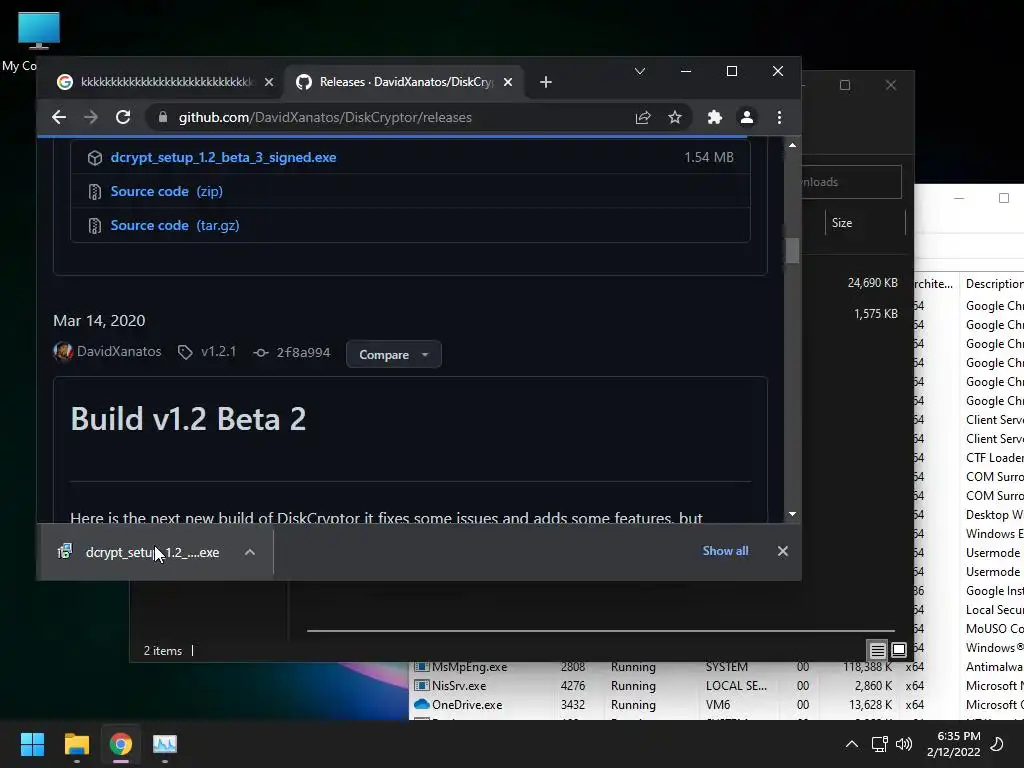Click the archive icon for tar.gz source
Image resolution: width=1024 pixels, height=768 pixels.
pyautogui.click(x=95, y=225)
